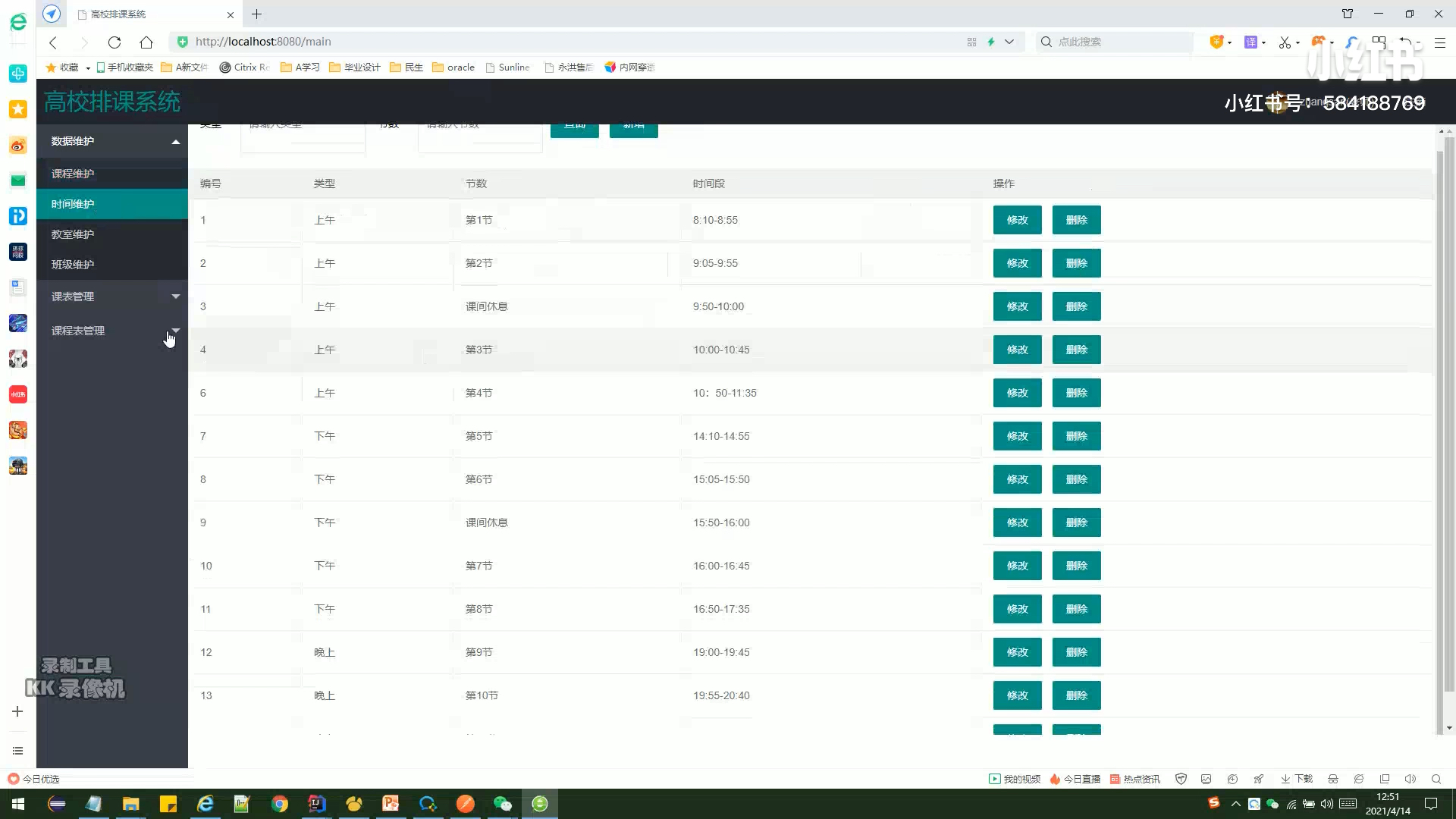The width and height of the screenshot is (1456, 819).
Task: Open PowerPoint from the taskbar
Action: 391,804
